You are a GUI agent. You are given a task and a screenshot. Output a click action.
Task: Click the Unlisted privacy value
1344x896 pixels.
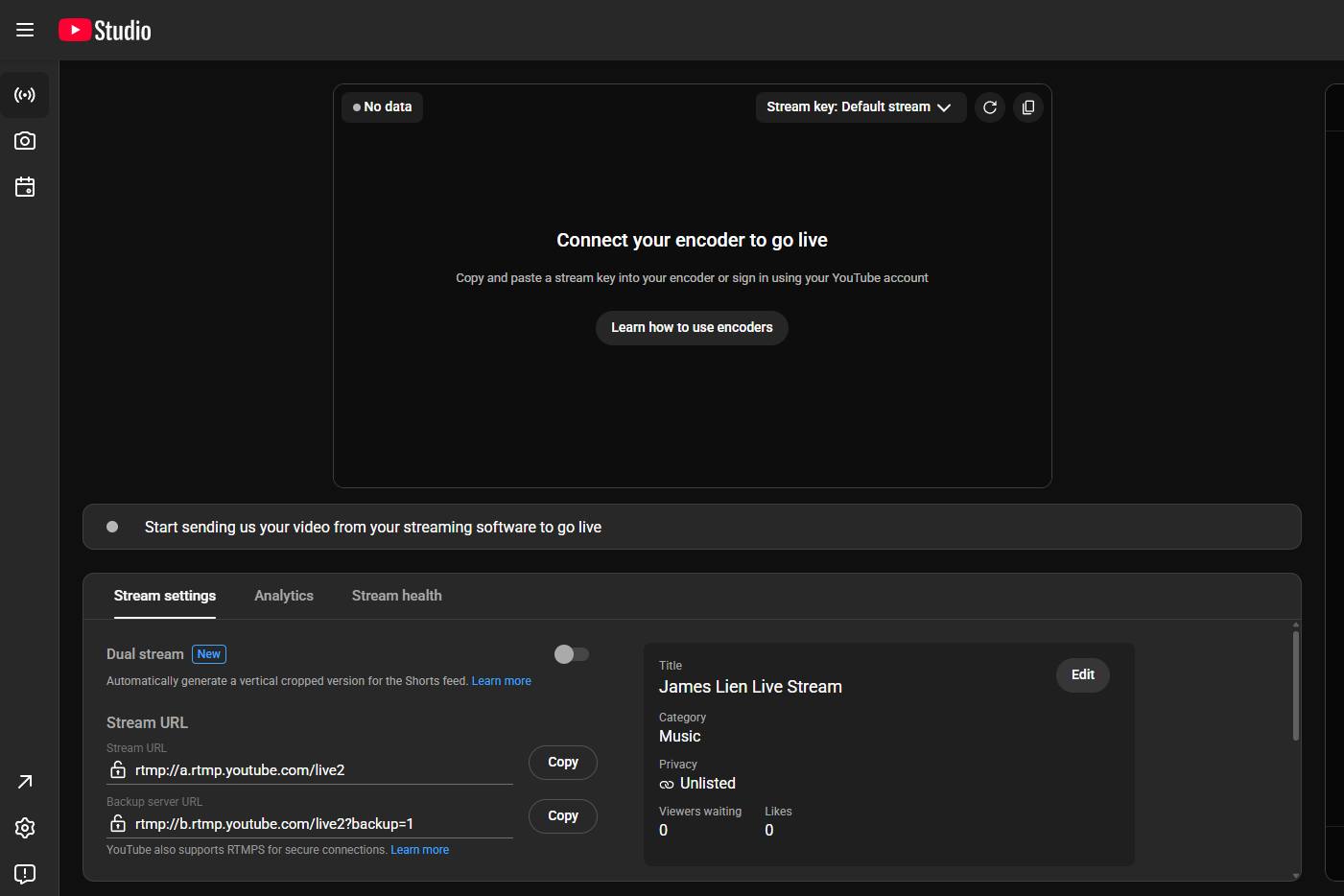click(x=708, y=784)
